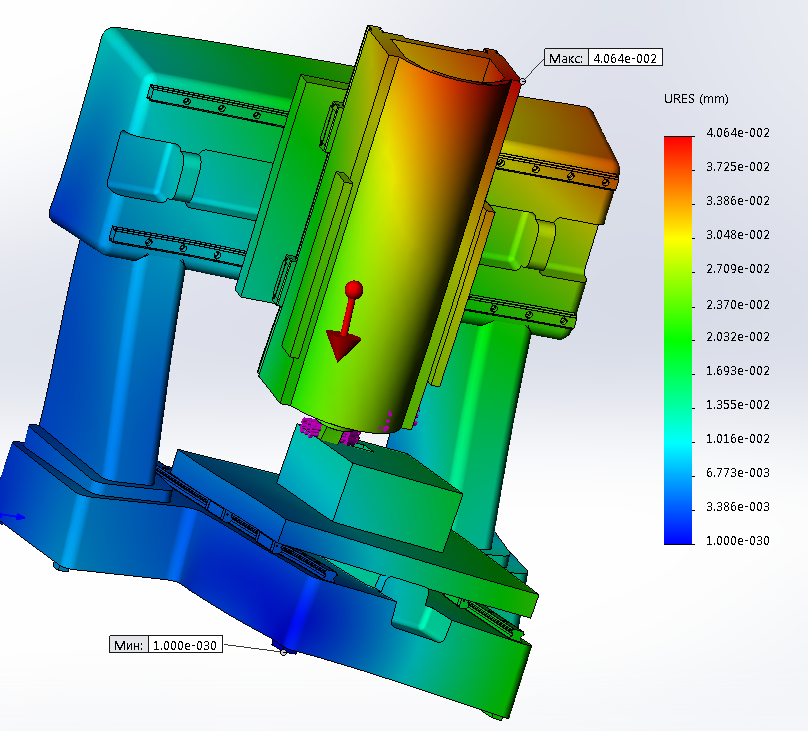This screenshot has width=808, height=731.
Task: Click the minimum displacement marker point on the base
Action: click(283, 652)
